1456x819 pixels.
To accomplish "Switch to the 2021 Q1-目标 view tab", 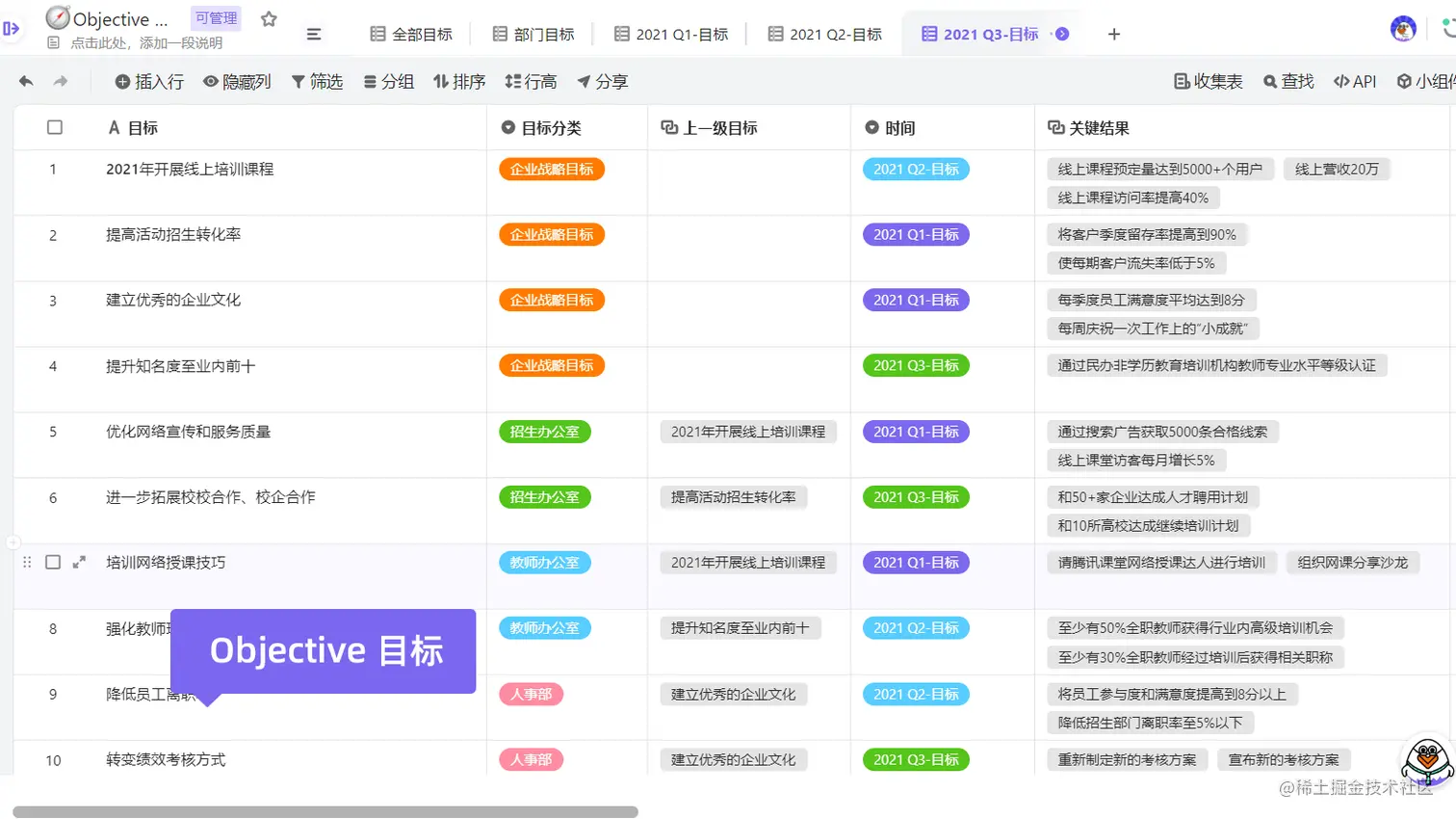I will [x=671, y=35].
